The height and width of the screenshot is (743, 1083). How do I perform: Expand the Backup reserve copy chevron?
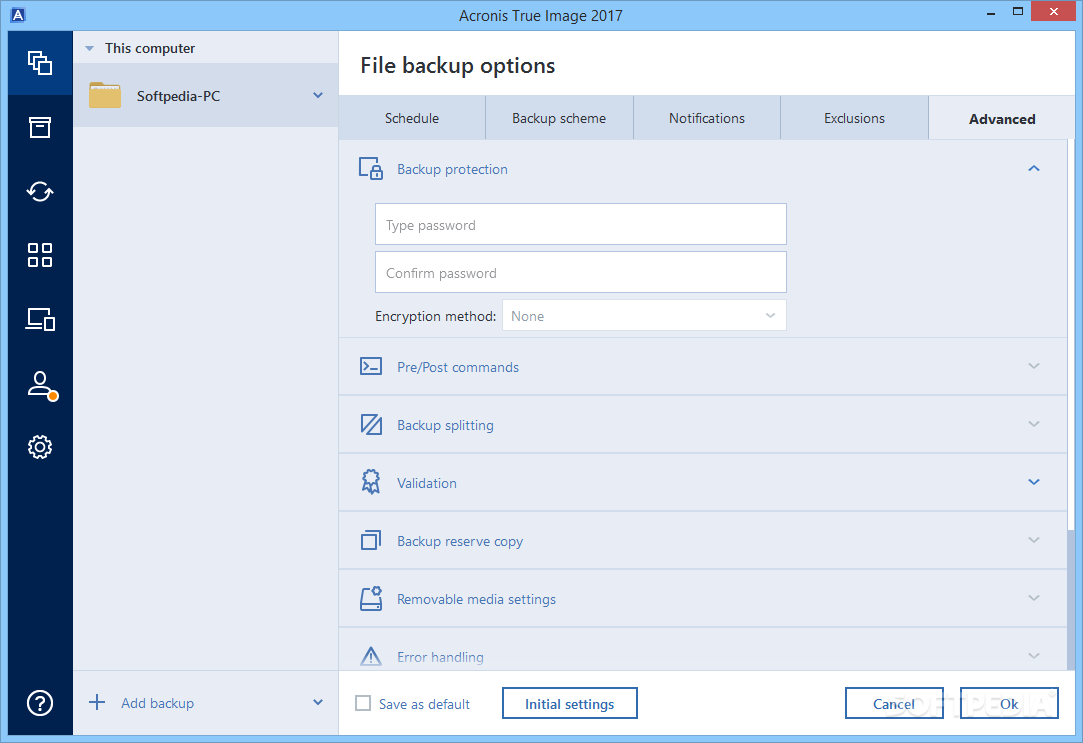tap(1034, 540)
